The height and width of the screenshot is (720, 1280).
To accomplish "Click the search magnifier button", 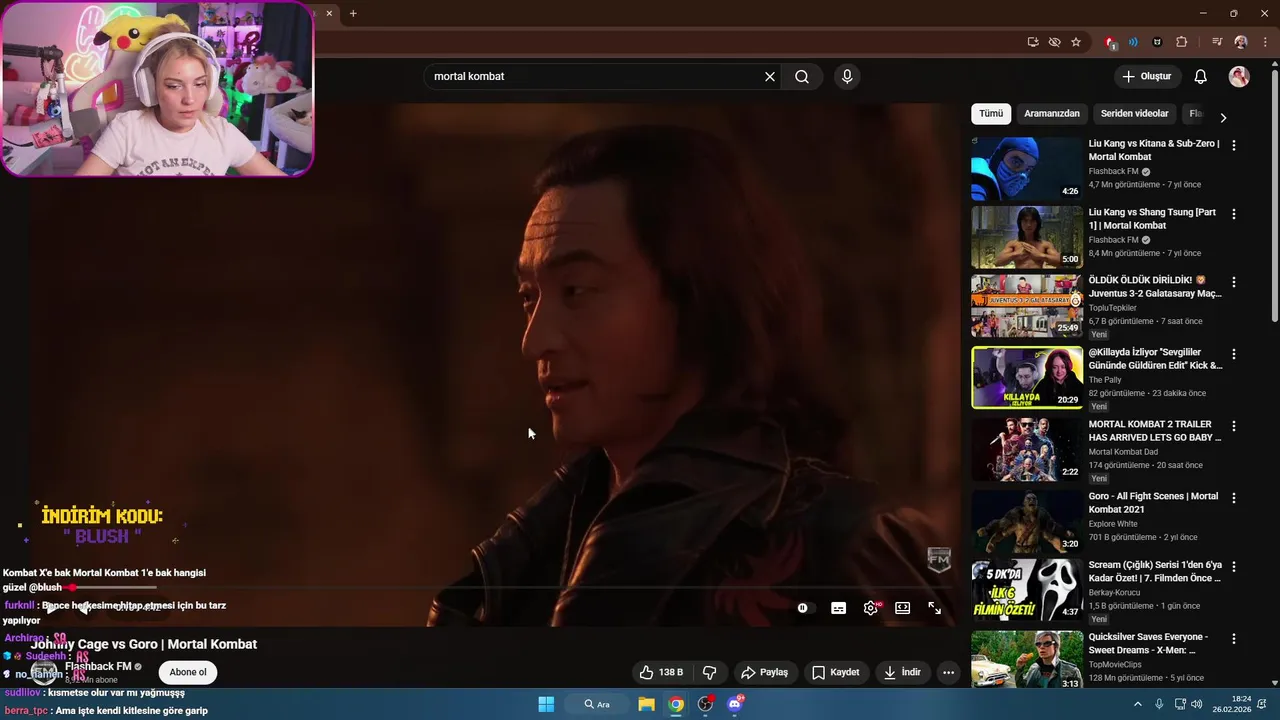I will coord(802,77).
